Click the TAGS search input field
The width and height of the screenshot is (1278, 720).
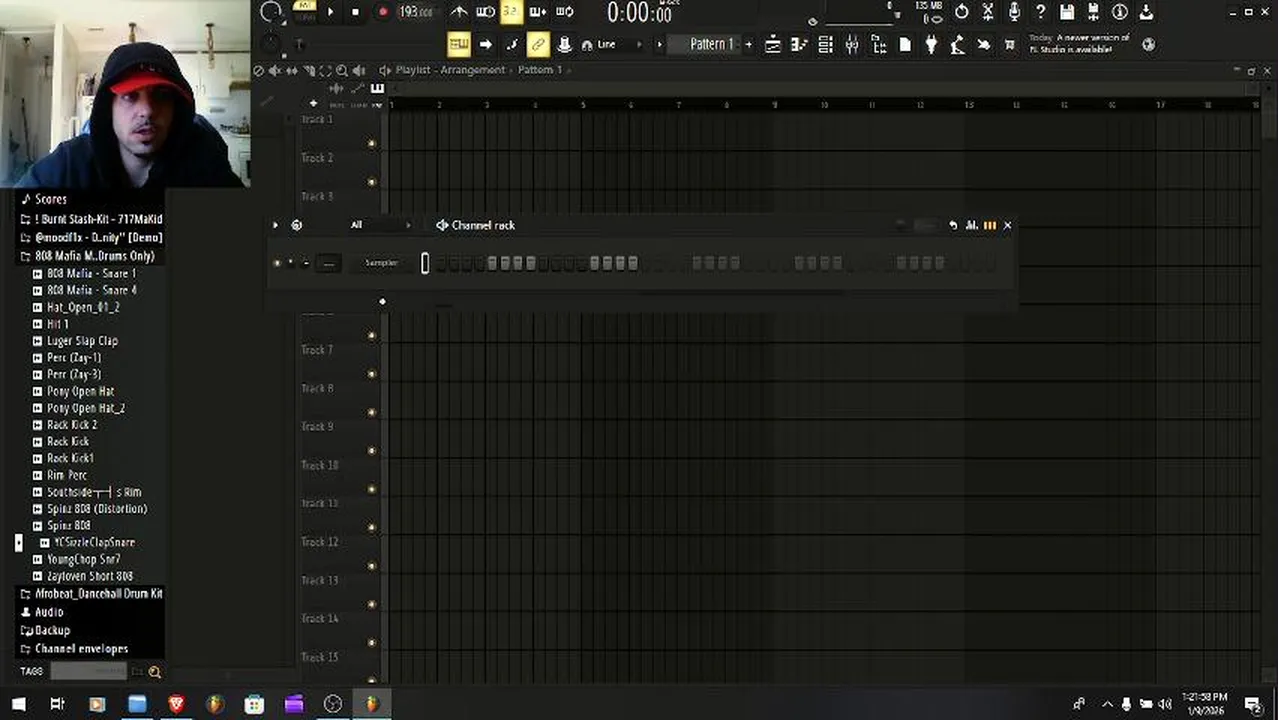point(89,671)
